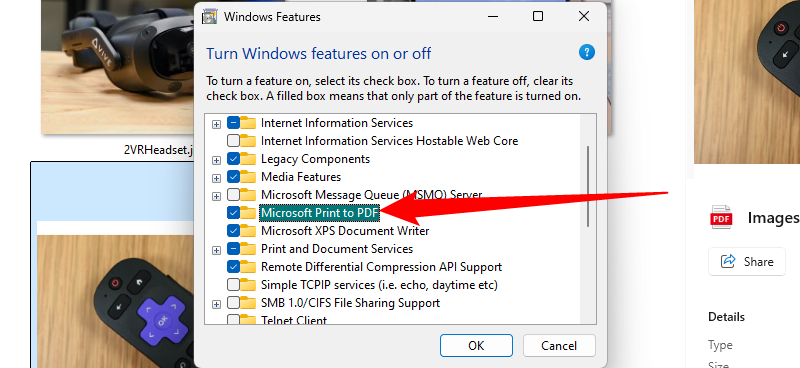800x368 pixels.
Task: Select Legacy Components label
Action: point(315,159)
